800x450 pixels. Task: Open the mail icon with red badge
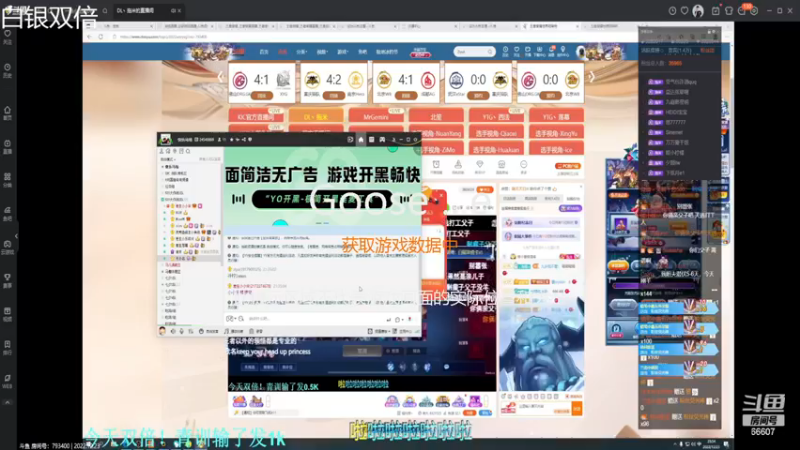[x=743, y=10]
